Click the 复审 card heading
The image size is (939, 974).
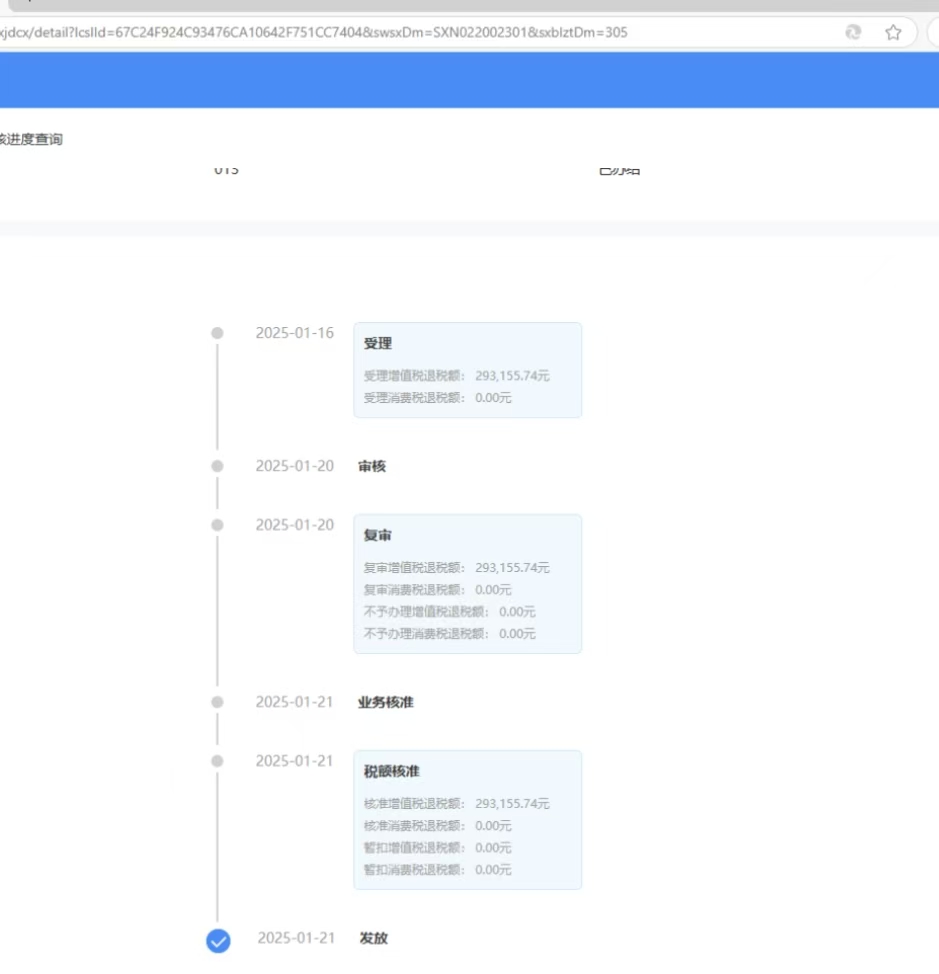click(378, 536)
